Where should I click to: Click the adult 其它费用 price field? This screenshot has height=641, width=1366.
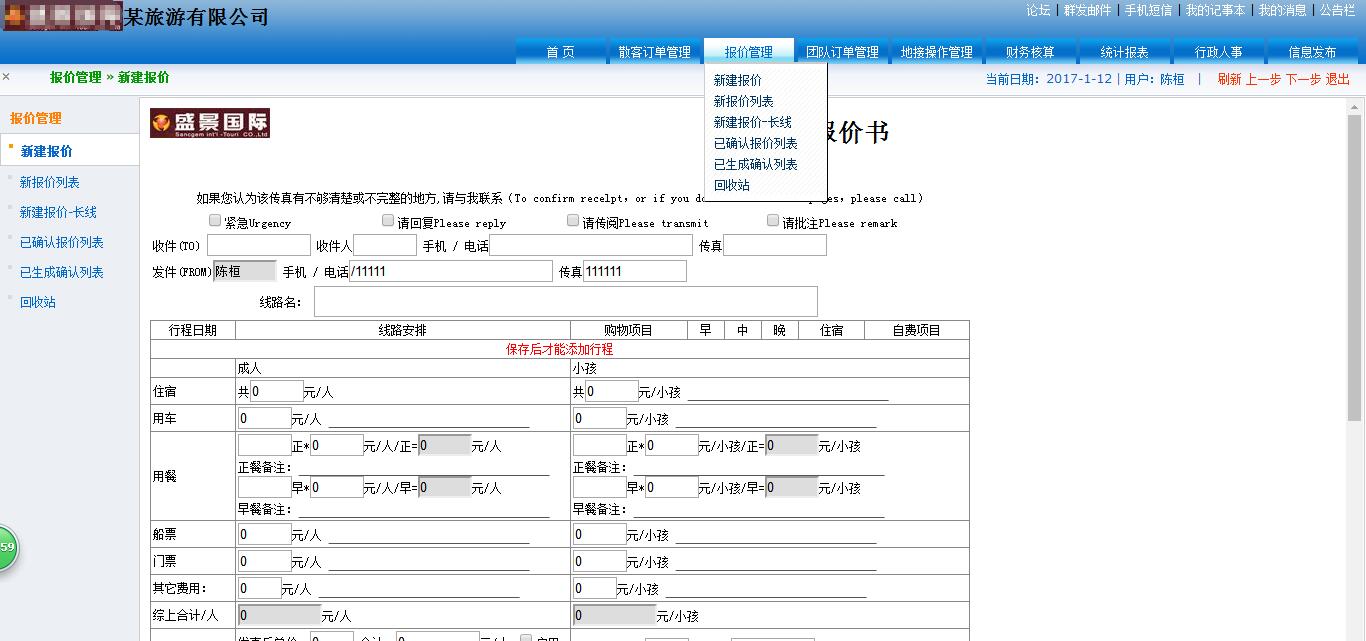260,589
